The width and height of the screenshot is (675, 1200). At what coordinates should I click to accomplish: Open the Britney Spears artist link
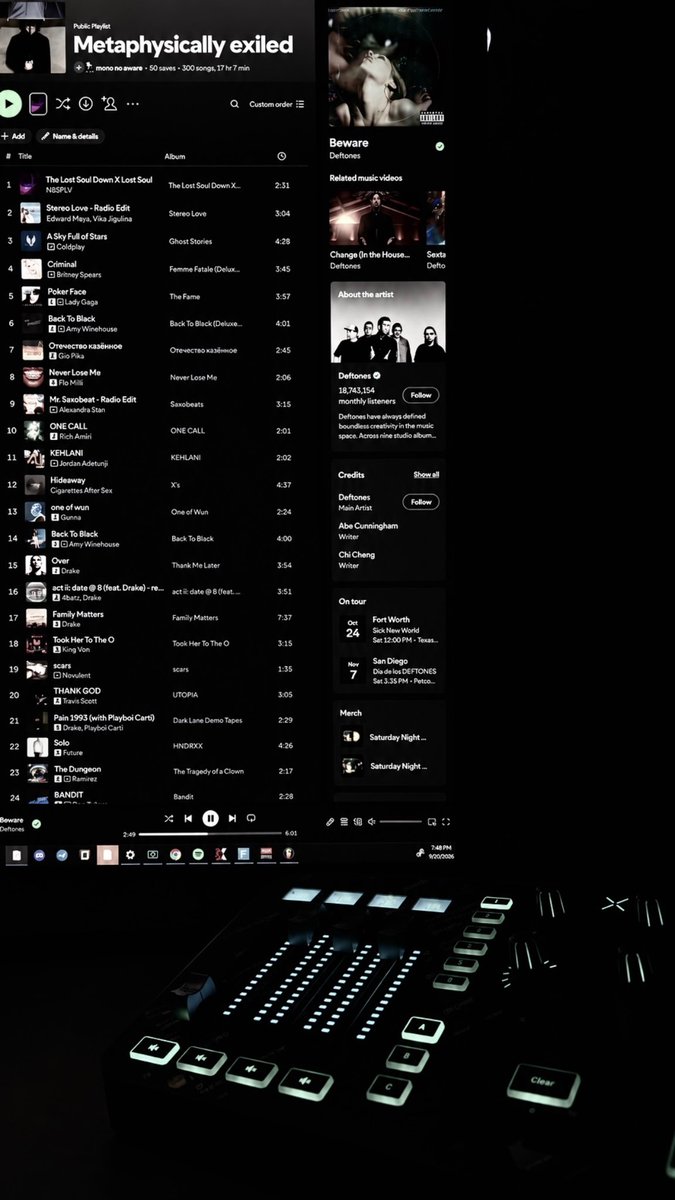pos(79,274)
